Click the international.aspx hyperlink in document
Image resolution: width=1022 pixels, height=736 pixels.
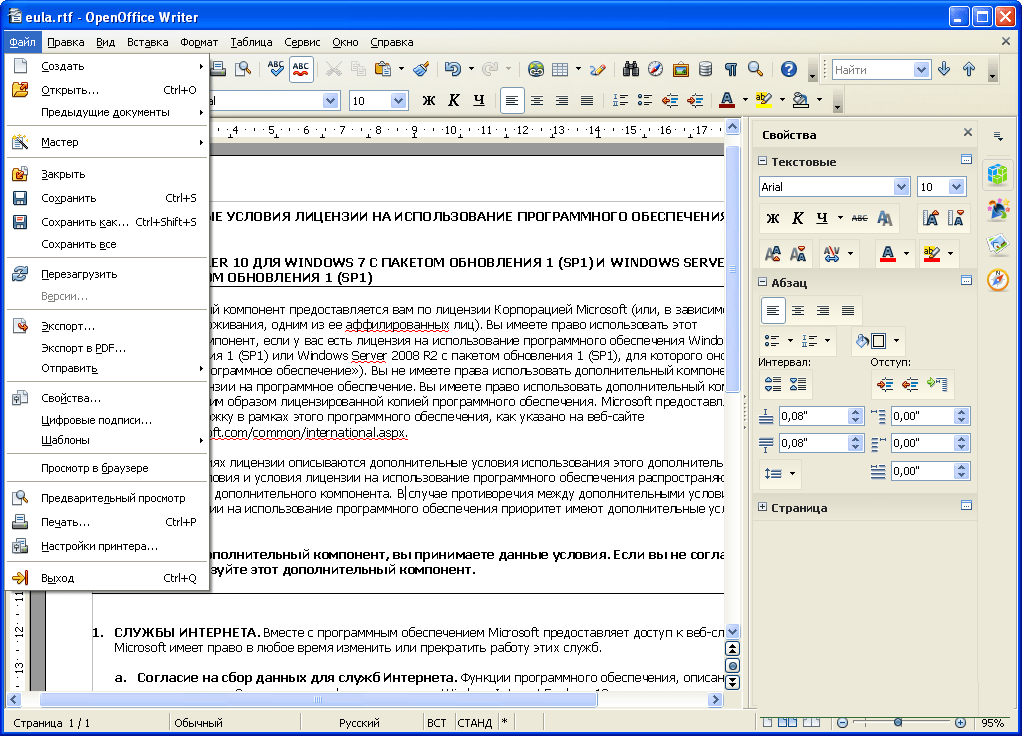pyautogui.click(x=308, y=432)
